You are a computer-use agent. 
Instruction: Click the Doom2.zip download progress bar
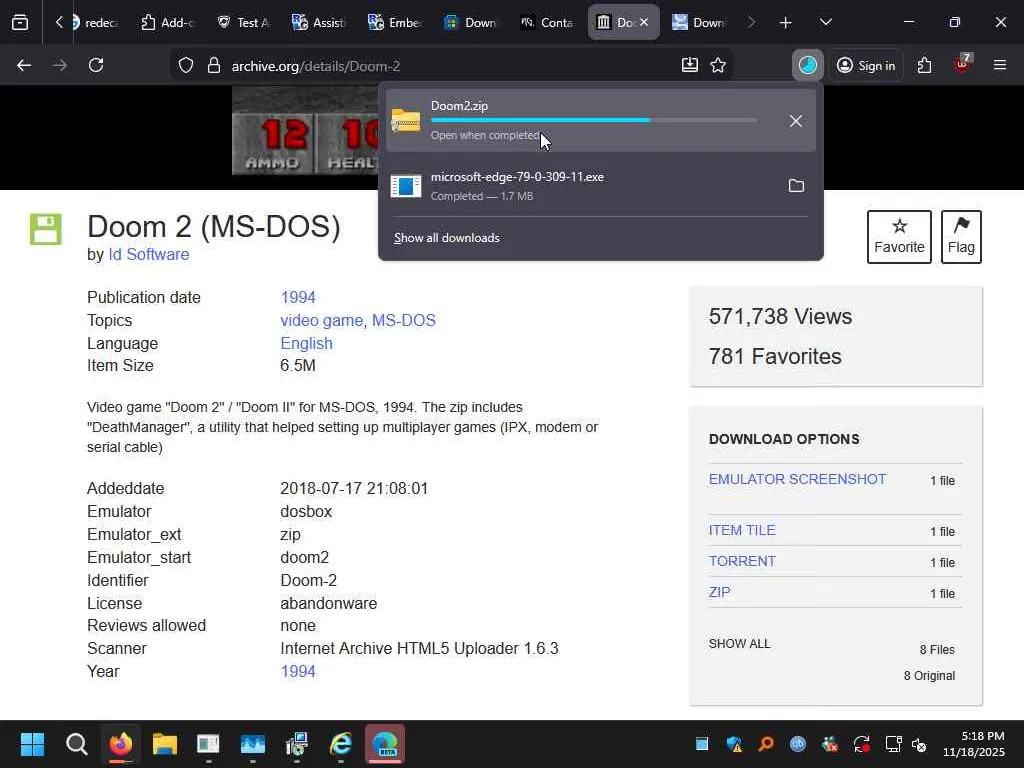click(x=594, y=120)
